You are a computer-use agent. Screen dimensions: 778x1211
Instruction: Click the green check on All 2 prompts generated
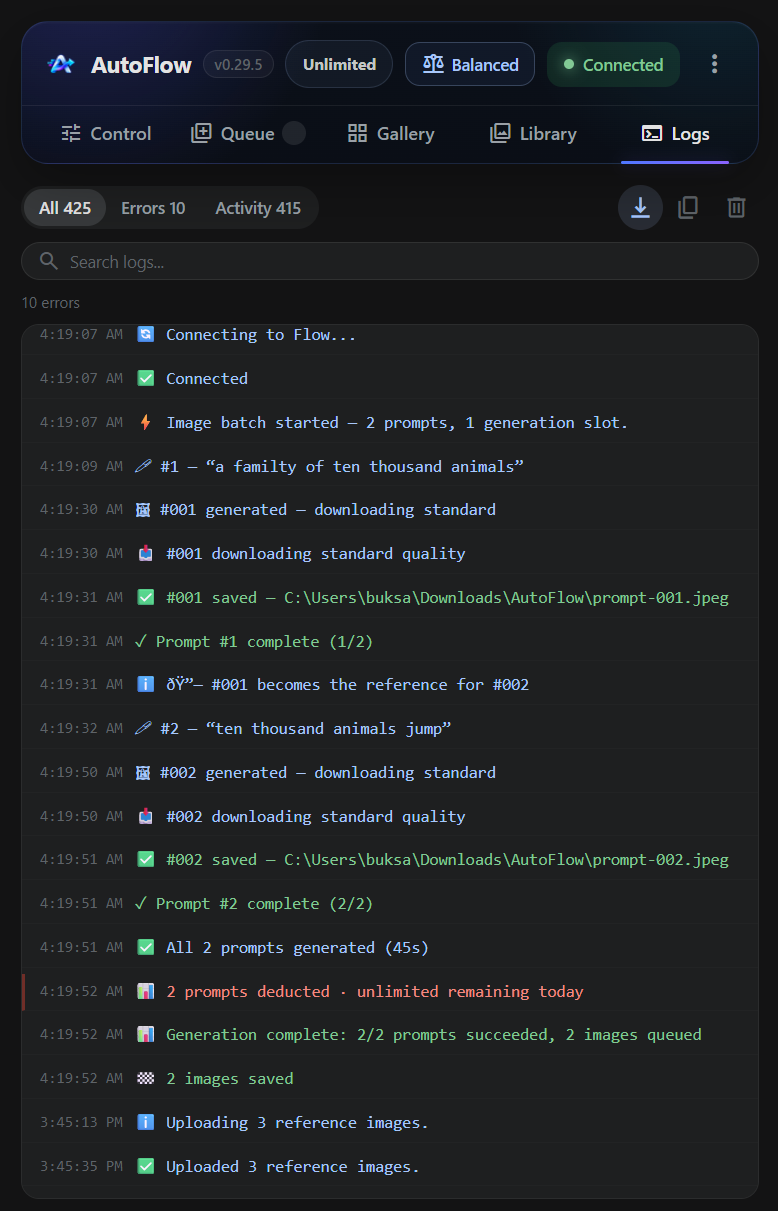tap(146, 947)
